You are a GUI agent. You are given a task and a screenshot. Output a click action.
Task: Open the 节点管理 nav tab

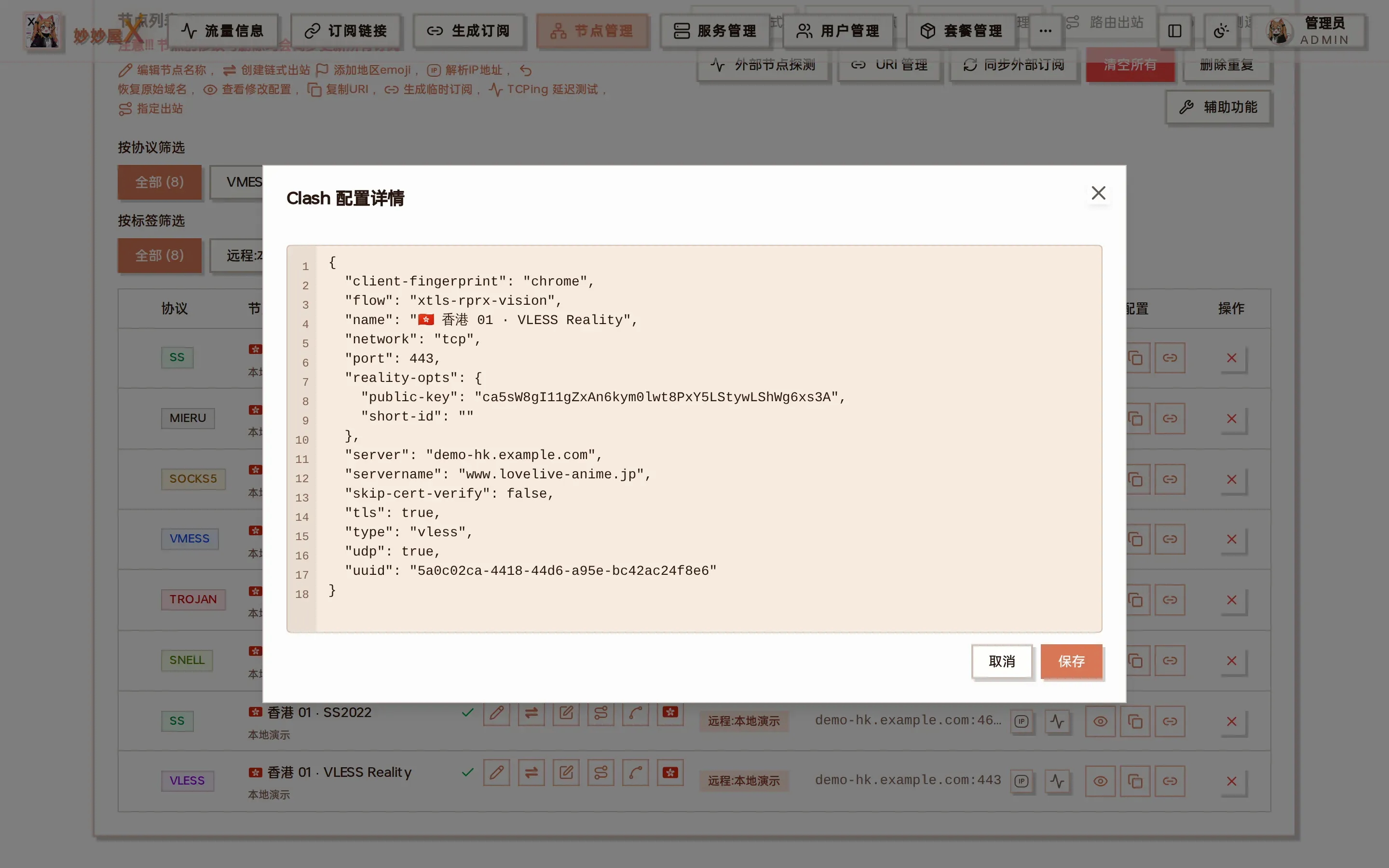tap(592, 30)
